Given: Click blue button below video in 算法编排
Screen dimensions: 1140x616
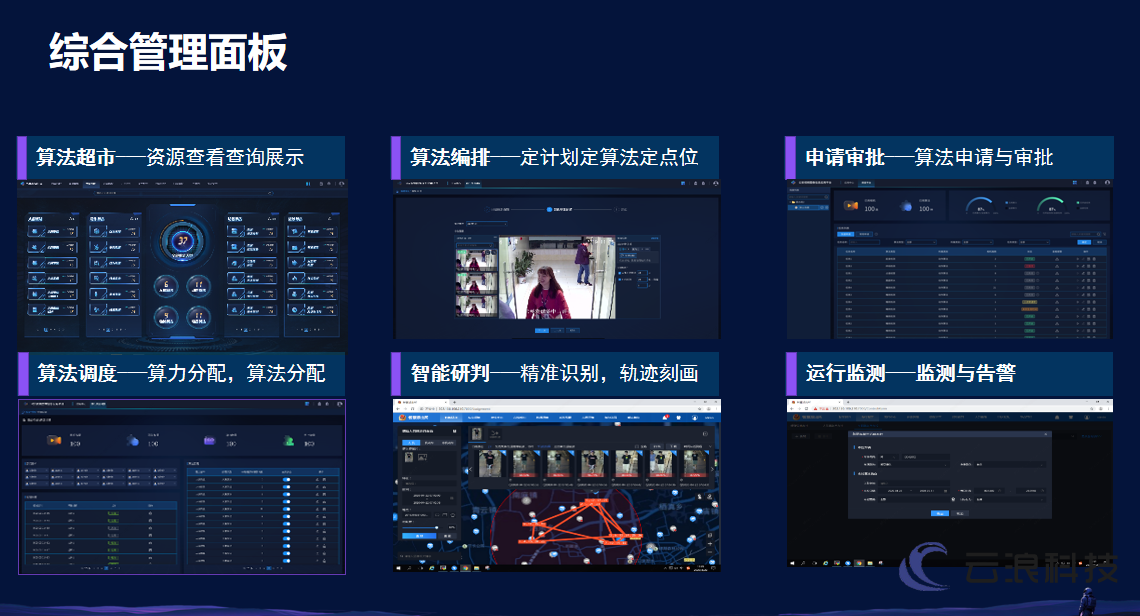Looking at the screenshot, I should pyautogui.click(x=542, y=330).
